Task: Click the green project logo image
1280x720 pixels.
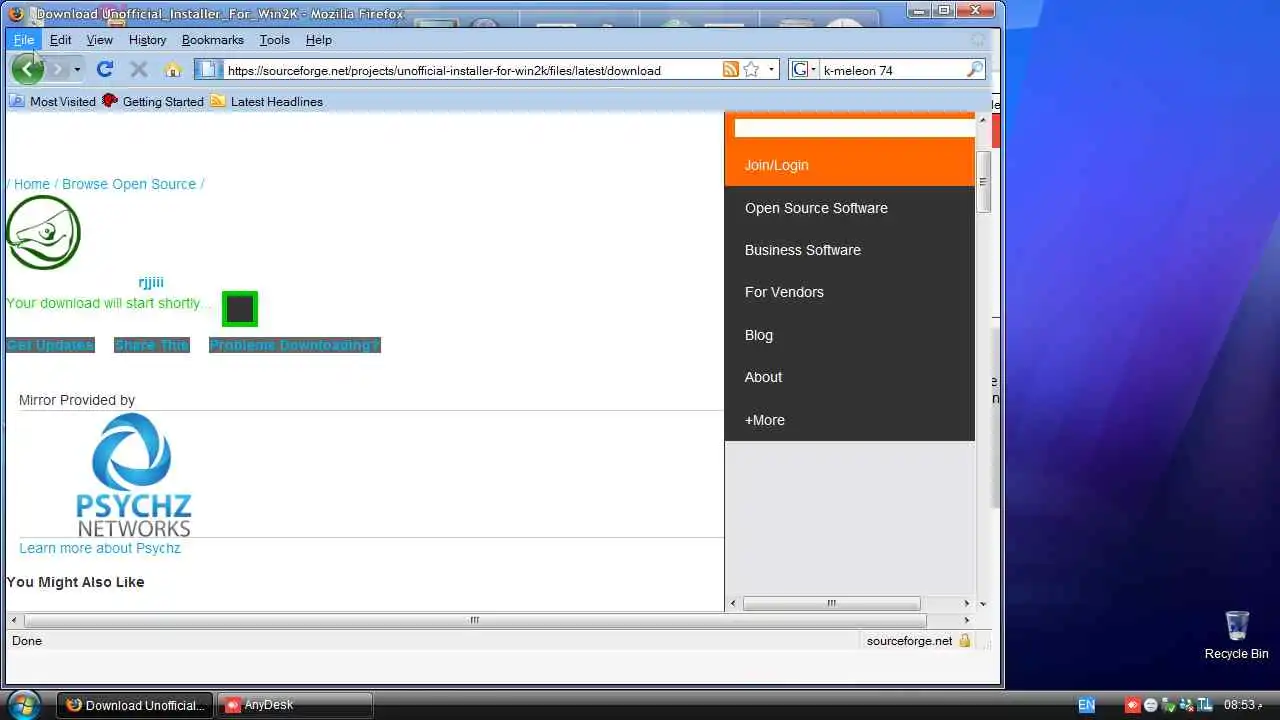Action: tap(43, 232)
